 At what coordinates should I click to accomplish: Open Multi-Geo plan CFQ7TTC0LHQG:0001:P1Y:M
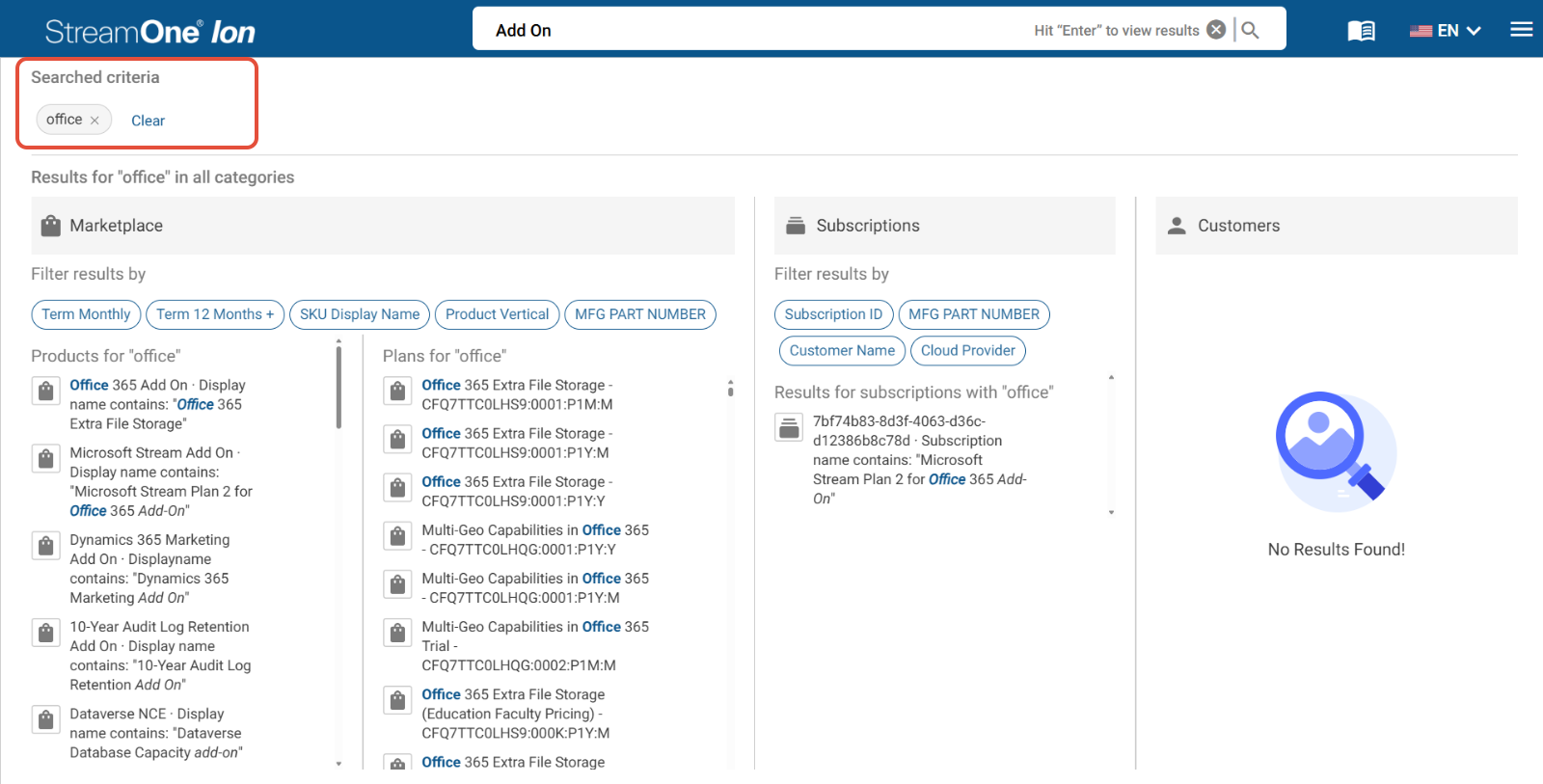(535, 588)
